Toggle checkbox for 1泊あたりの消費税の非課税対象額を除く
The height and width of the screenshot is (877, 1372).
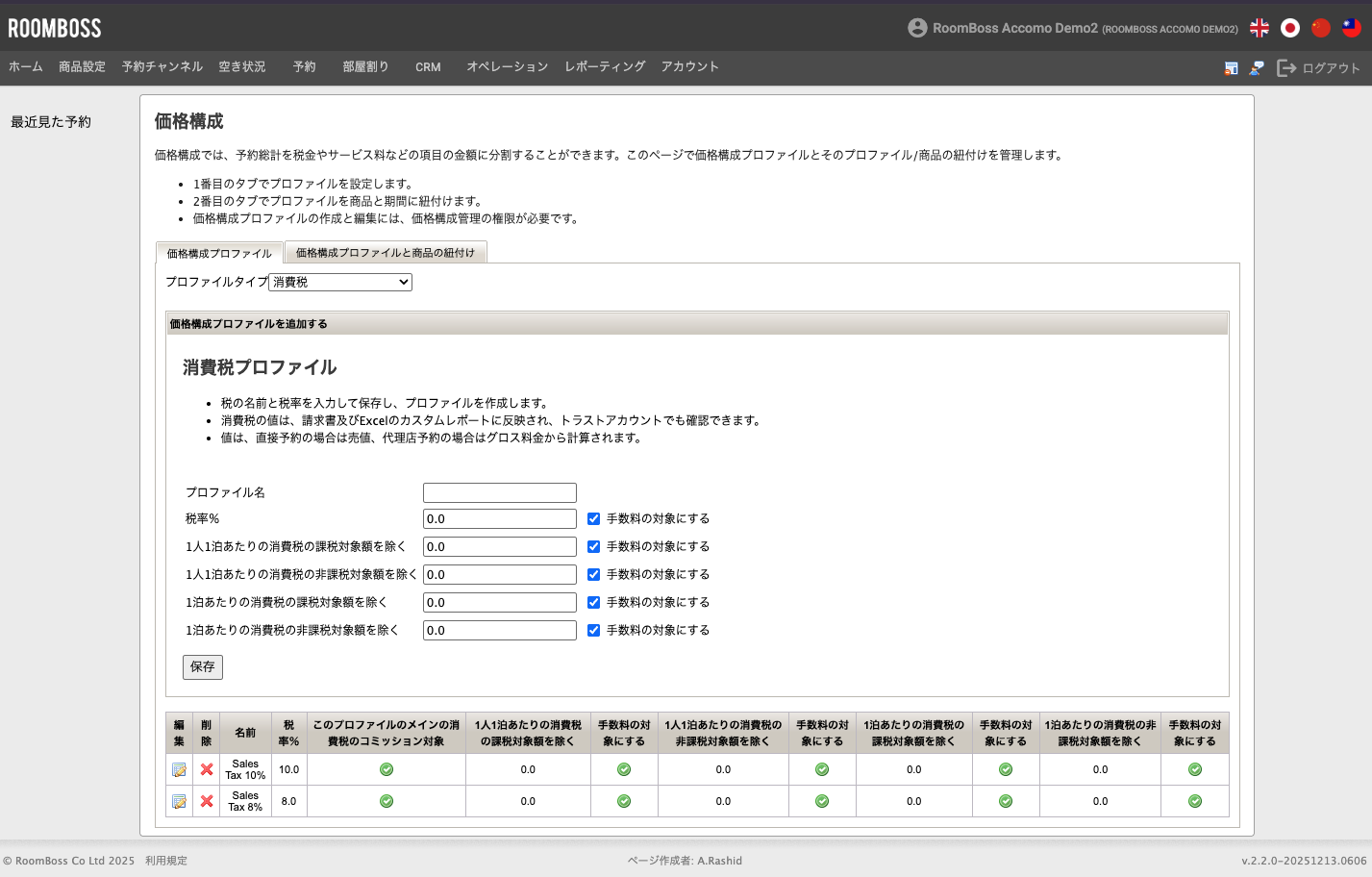pos(593,631)
